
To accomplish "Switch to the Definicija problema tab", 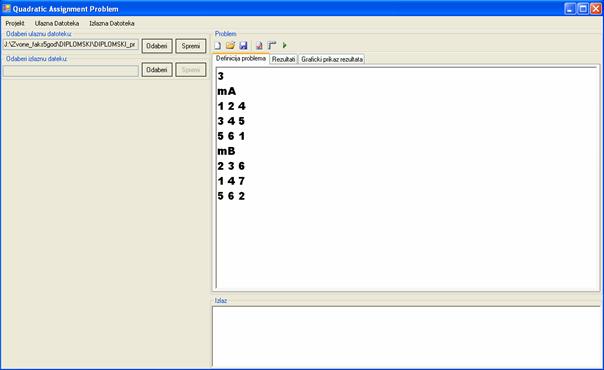I will click(241, 59).
